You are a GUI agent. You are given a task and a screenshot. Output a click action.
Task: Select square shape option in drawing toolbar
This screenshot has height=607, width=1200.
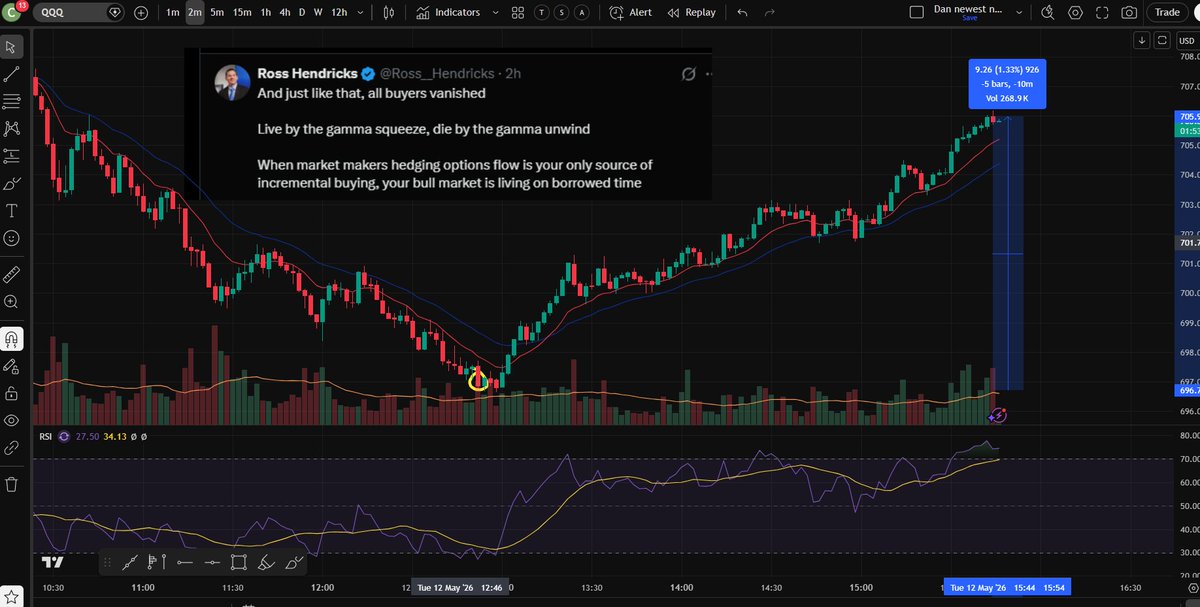tap(238, 563)
